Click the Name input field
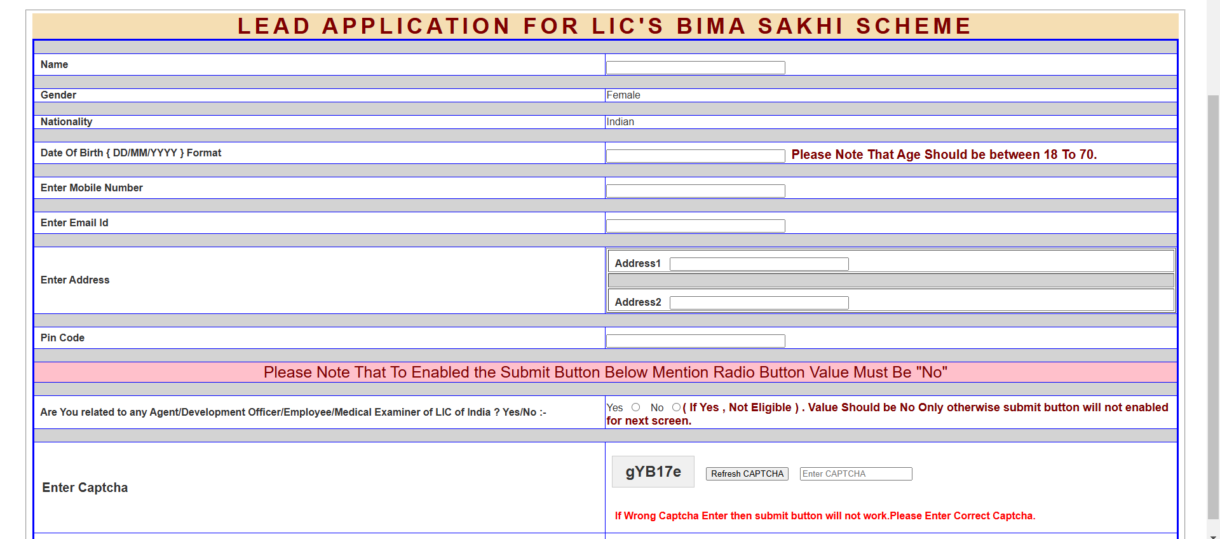This screenshot has height=539, width=1220. click(x=695, y=67)
